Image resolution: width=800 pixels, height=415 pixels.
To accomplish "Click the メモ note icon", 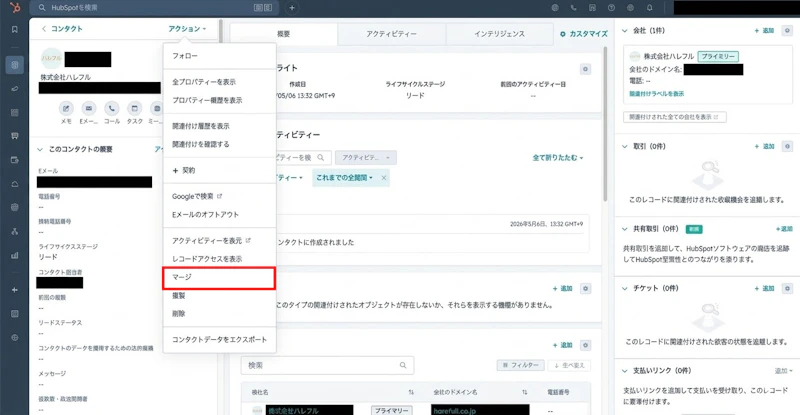I will point(66,108).
